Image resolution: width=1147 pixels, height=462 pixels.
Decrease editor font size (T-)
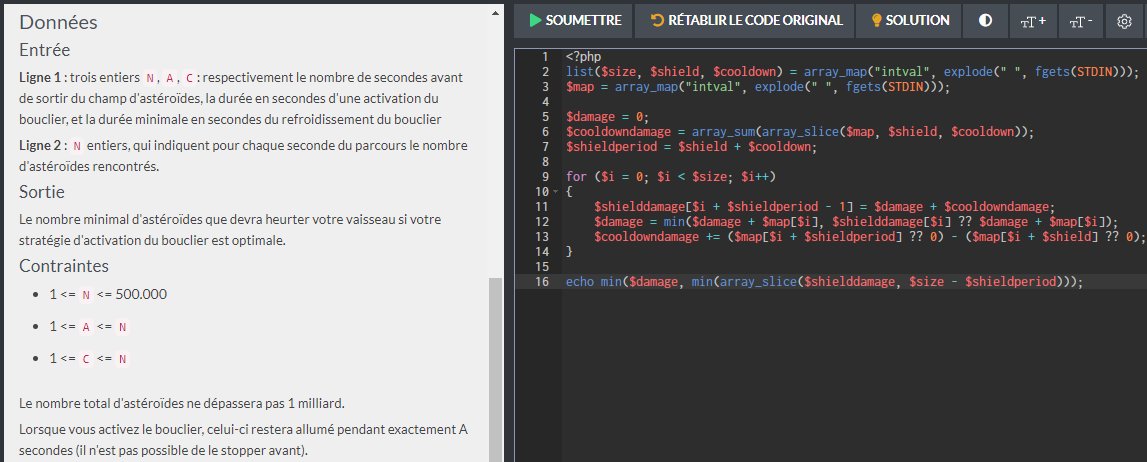(x=1081, y=20)
